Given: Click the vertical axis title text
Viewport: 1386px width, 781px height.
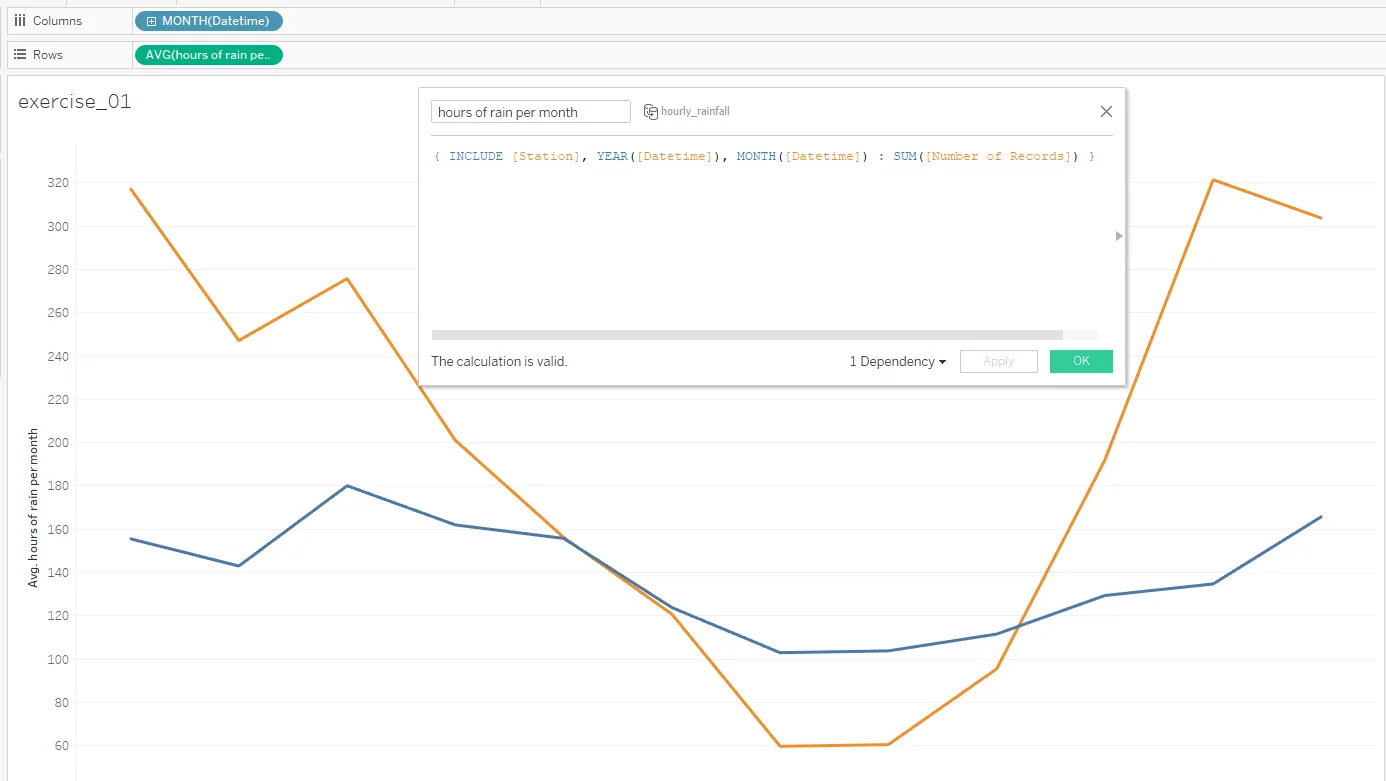Looking at the screenshot, I should 33,507.
